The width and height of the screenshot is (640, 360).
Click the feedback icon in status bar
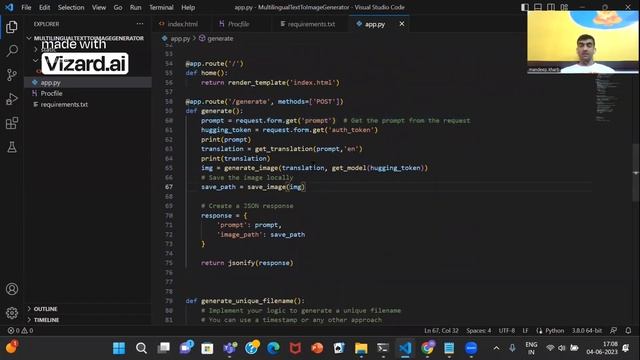point(613,331)
